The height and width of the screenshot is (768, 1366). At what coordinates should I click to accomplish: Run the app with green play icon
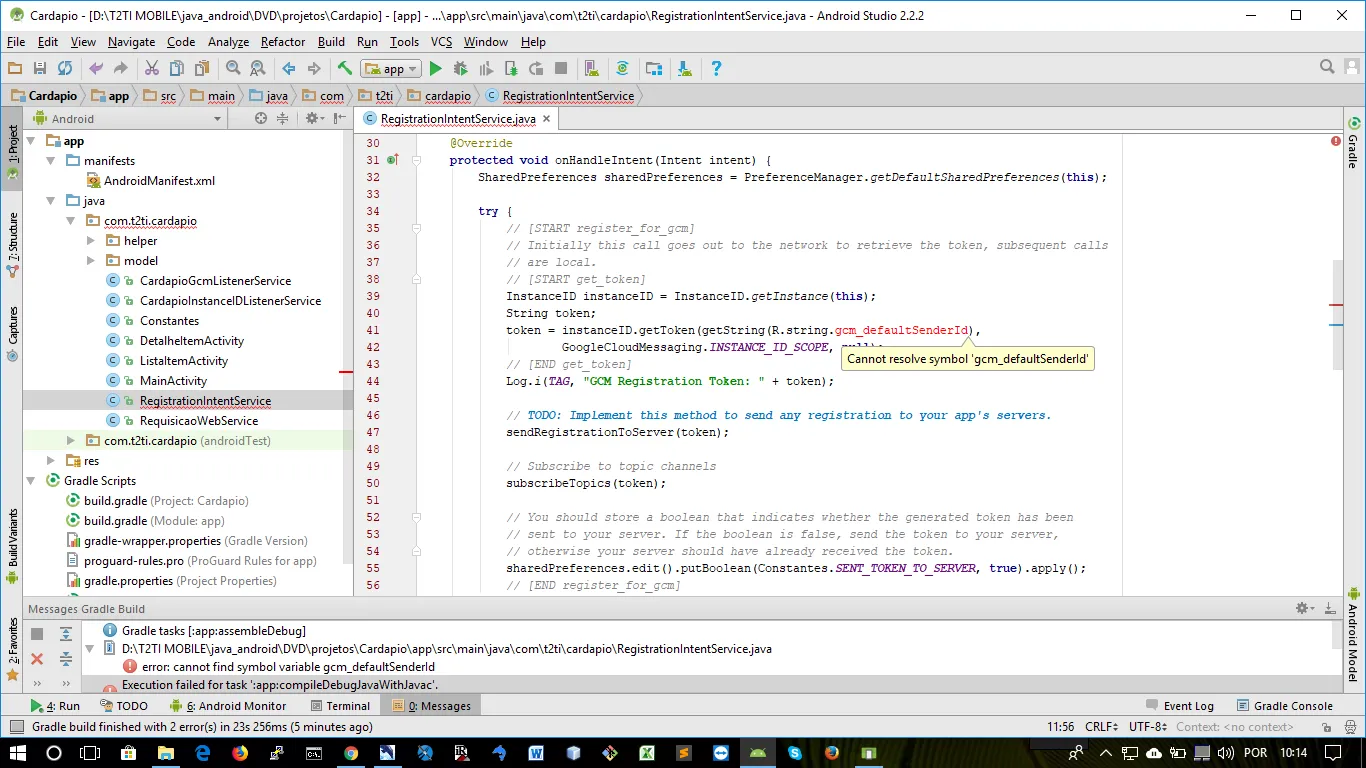(x=435, y=69)
